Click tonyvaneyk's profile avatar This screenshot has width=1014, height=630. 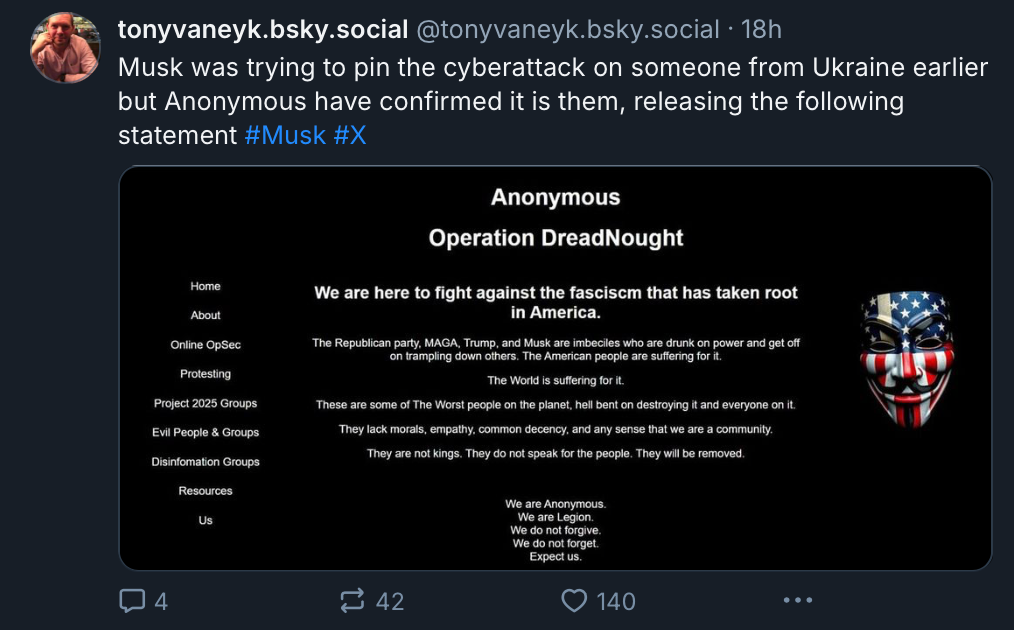64,46
